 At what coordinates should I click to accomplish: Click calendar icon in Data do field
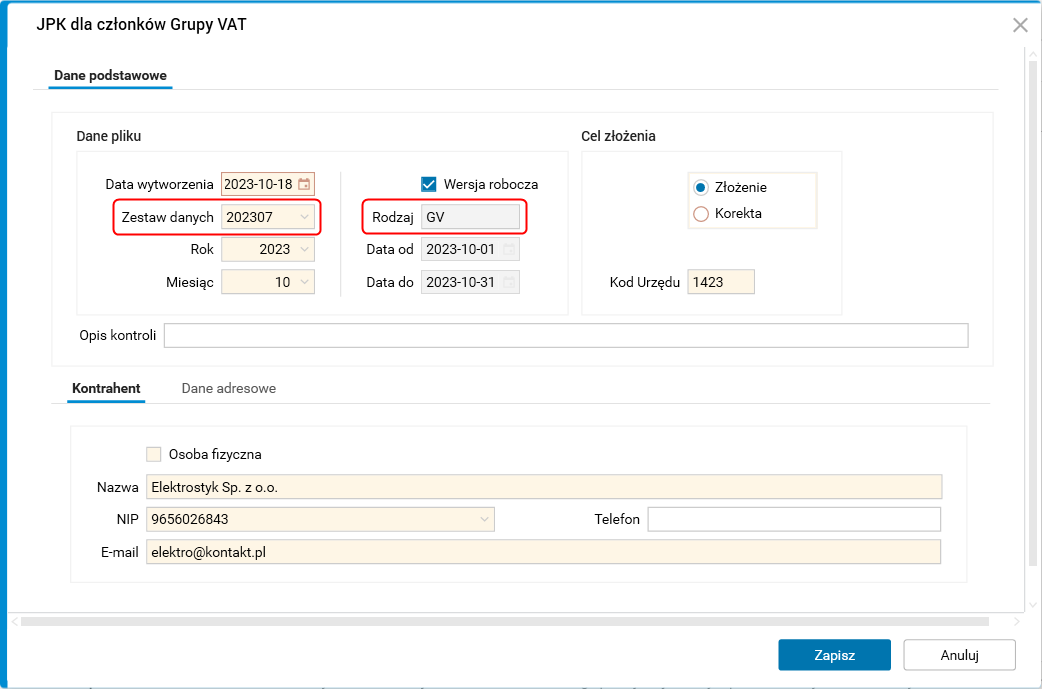pos(509,282)
